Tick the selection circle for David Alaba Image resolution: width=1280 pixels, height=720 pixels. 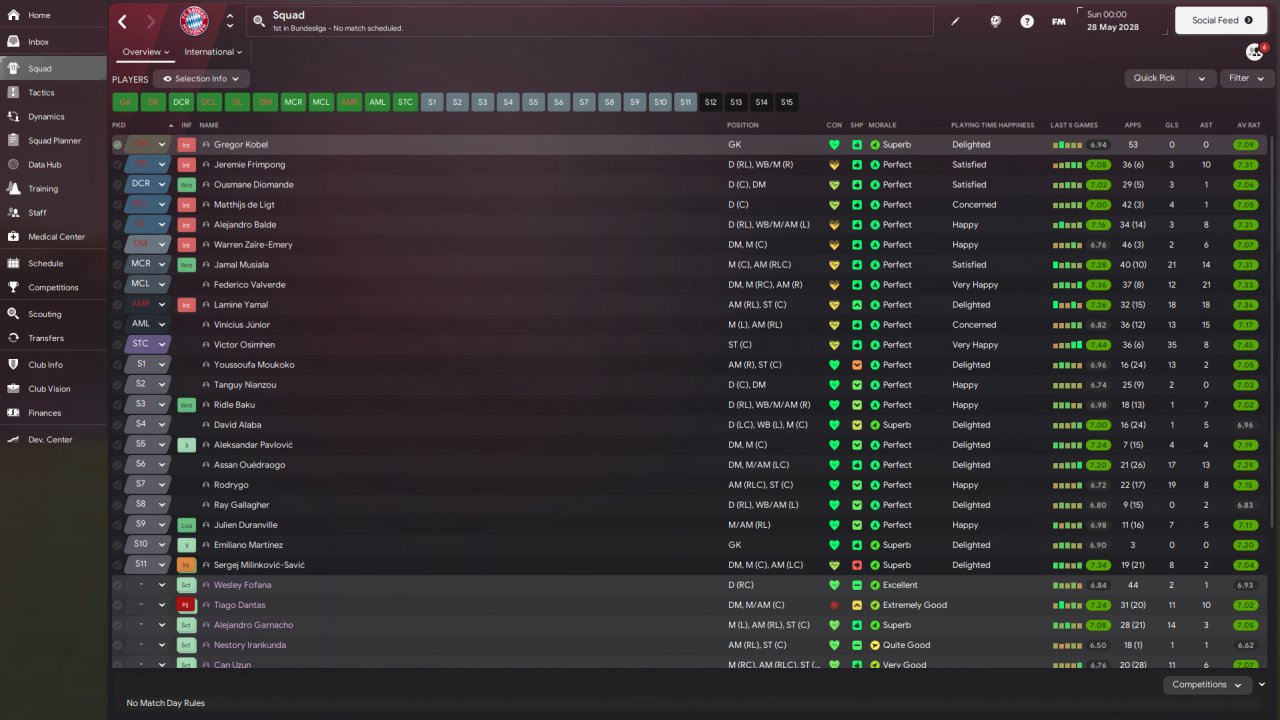click(118, 425)
